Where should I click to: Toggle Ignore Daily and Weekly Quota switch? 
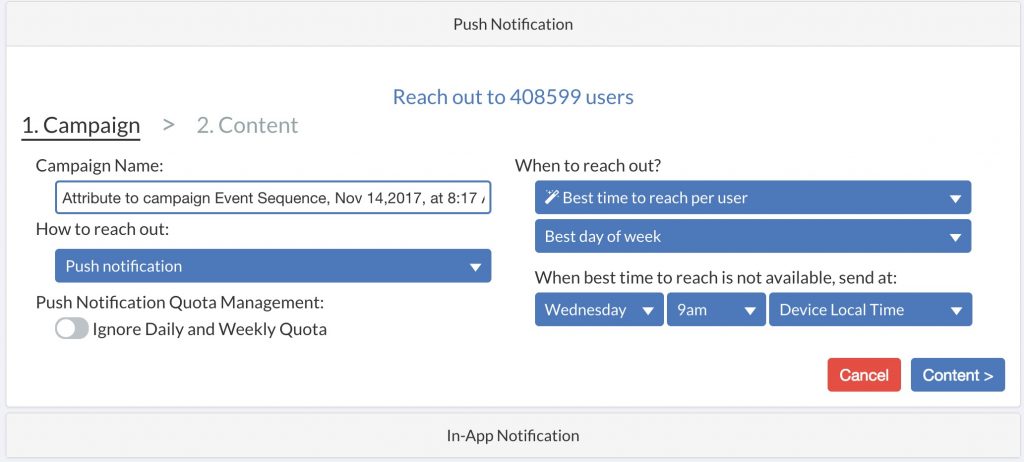[72, 328]
